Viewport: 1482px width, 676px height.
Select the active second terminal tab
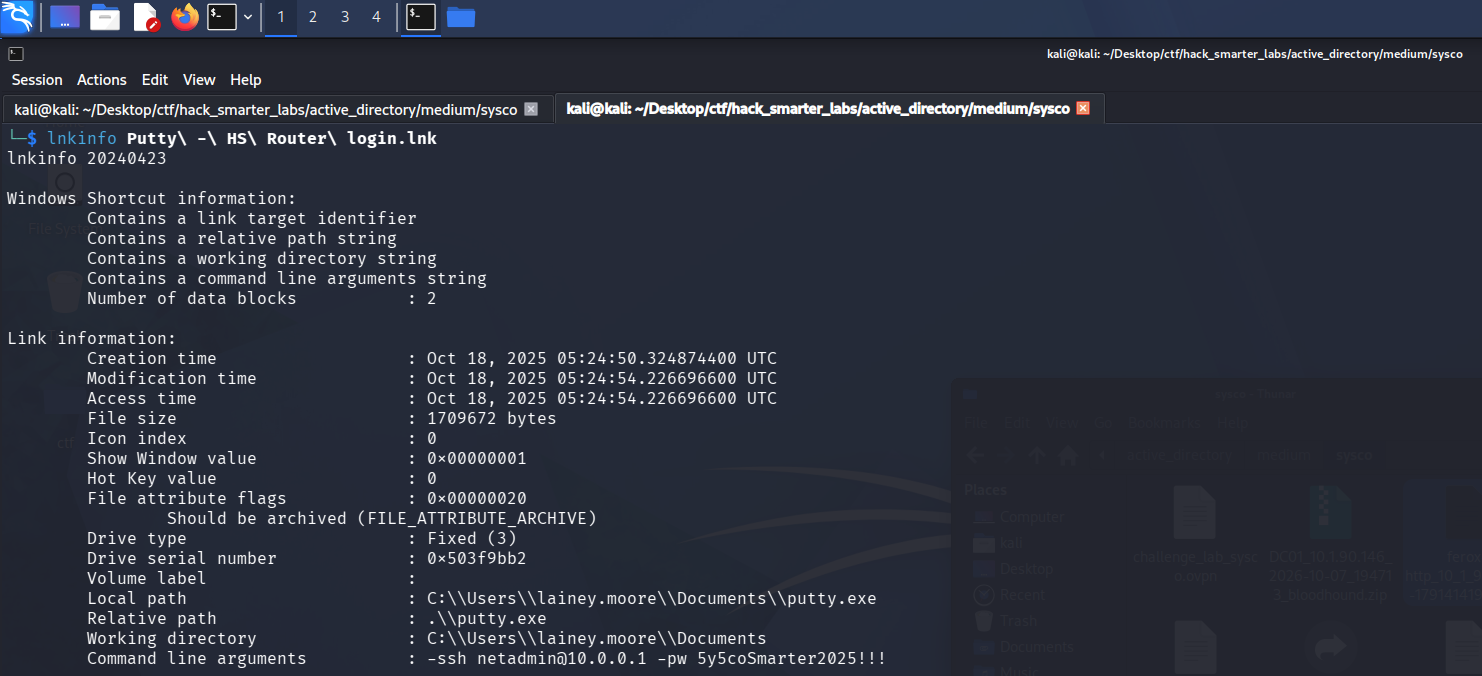pyautogui.click(x=818, y=108)
